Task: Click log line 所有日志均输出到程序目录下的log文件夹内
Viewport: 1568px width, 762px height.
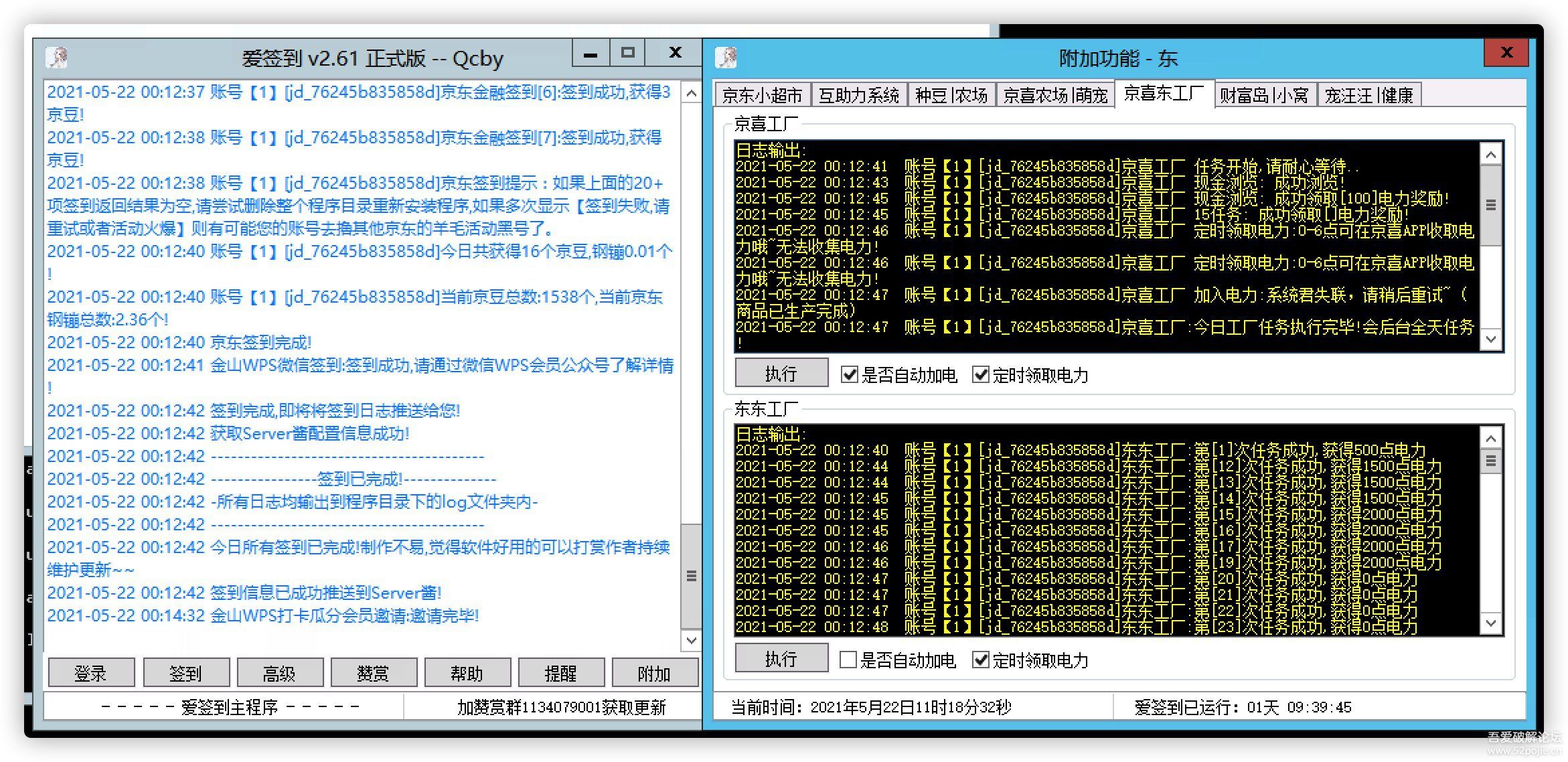Action: tap(293, 502)
